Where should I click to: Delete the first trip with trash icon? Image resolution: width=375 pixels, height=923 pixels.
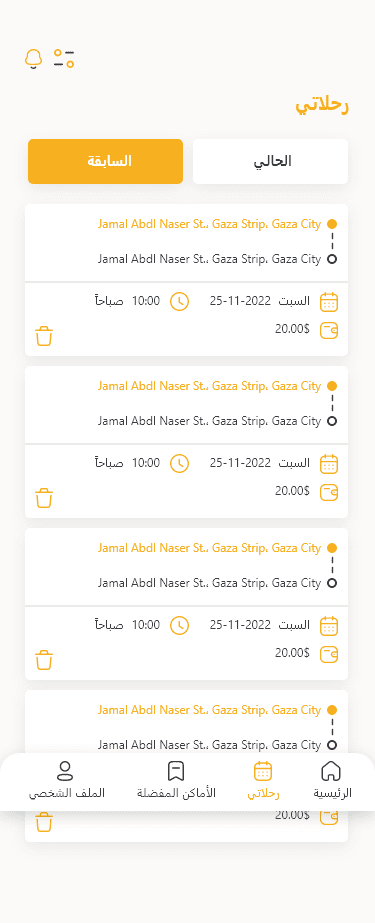click(x=44, y=336)
